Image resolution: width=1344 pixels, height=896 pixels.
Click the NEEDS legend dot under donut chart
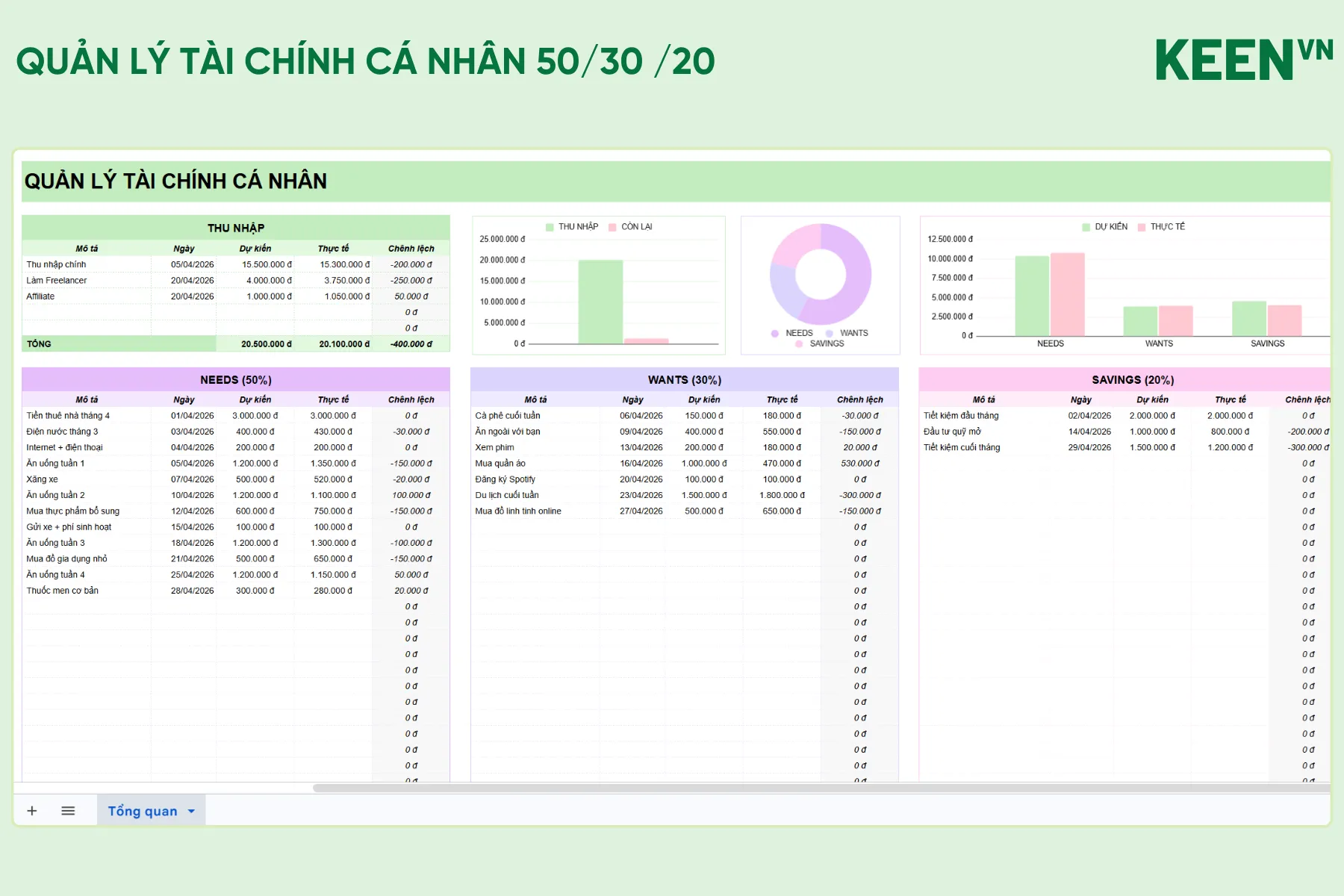click(x=775, y=334)
